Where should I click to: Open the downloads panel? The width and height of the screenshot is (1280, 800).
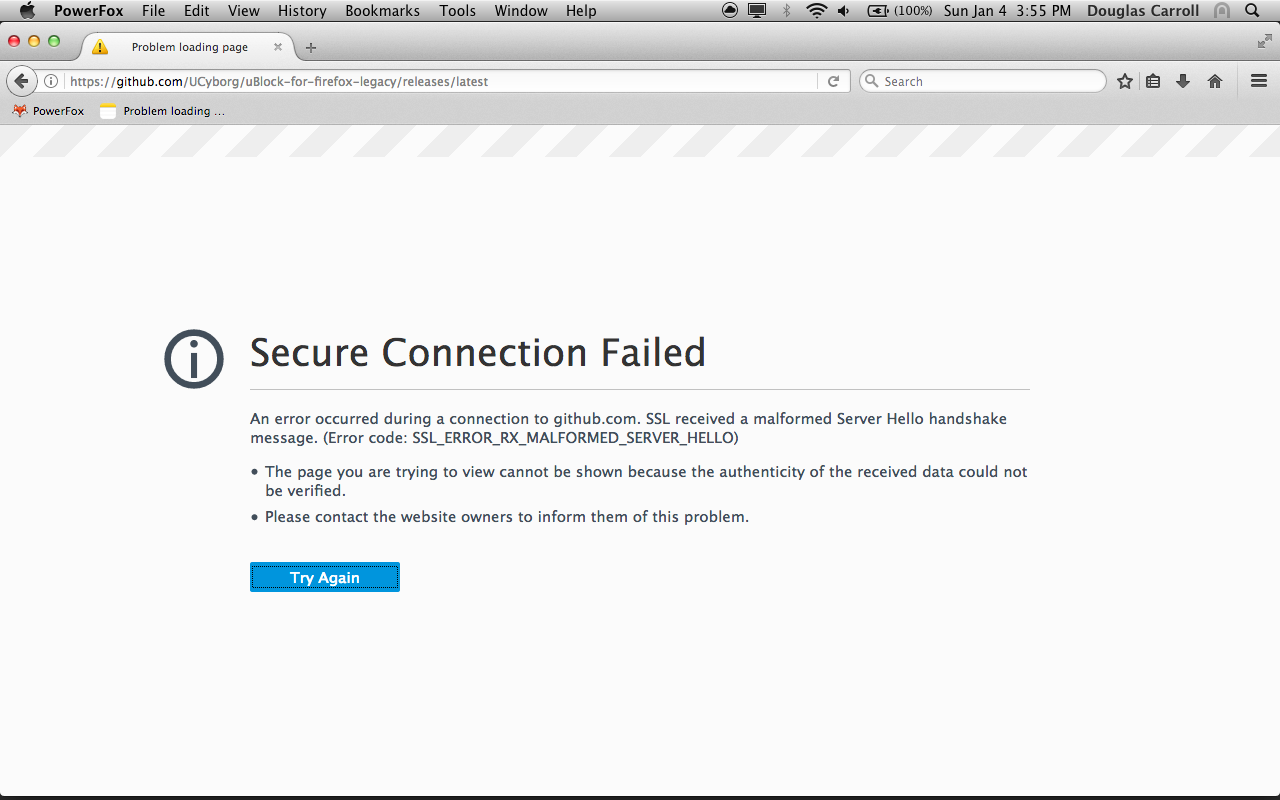point(1184,81)
